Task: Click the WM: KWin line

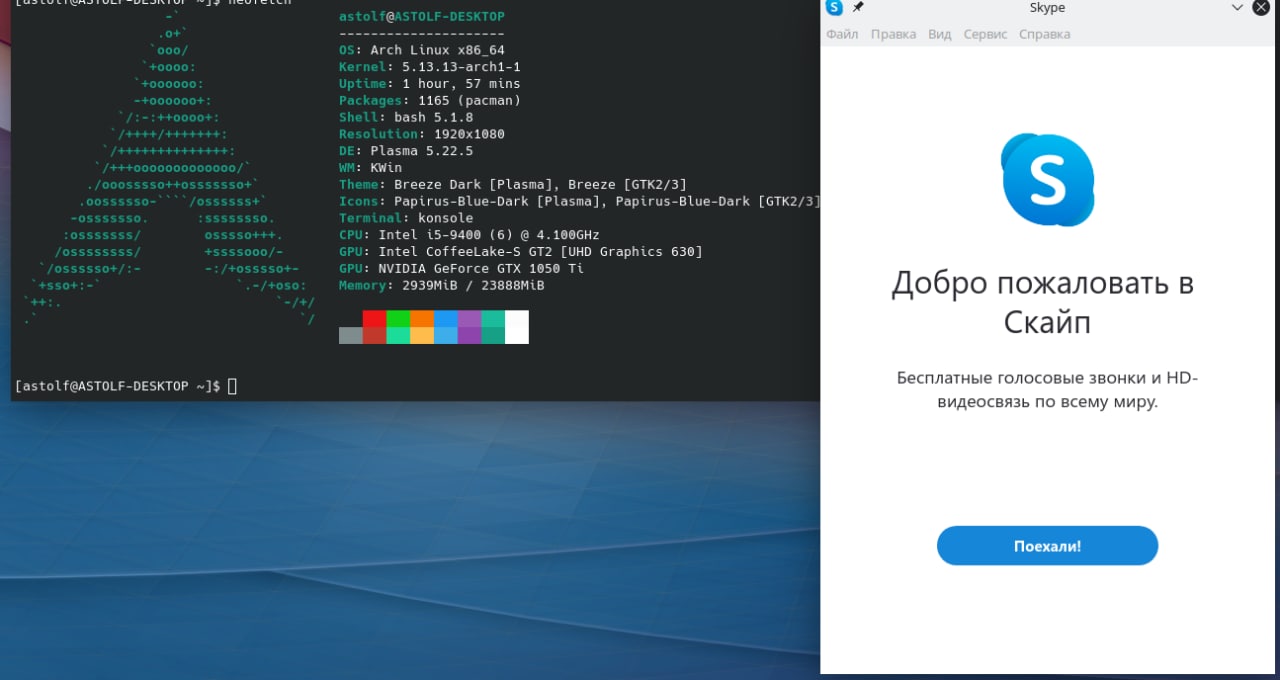Action: 370,168
